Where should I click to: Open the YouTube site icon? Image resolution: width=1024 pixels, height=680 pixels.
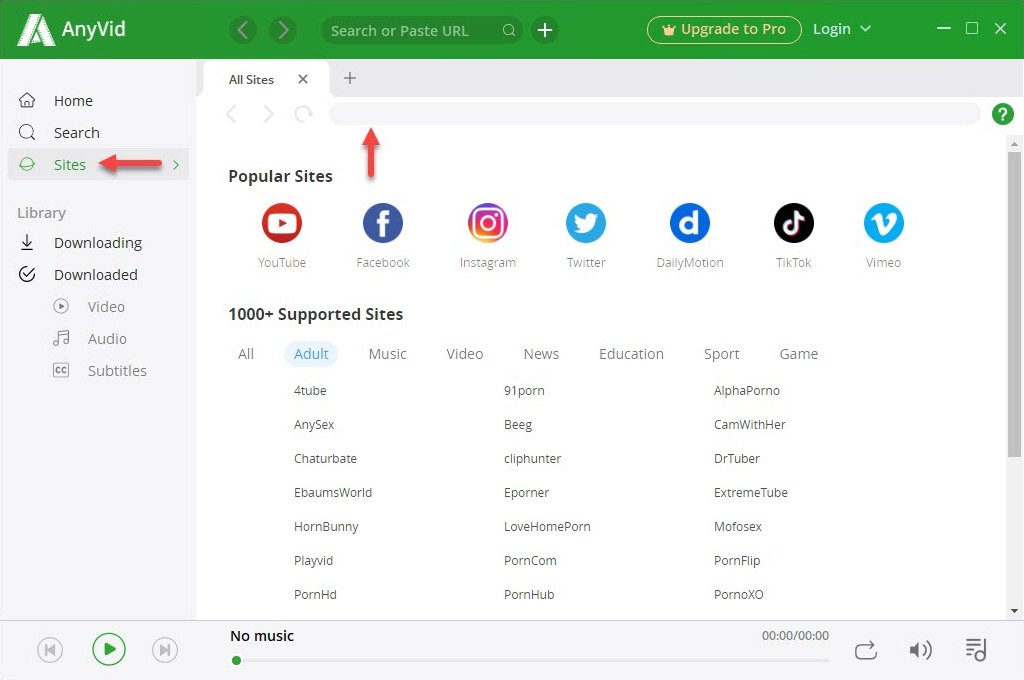pyautogui.click(x=281, y=223)
